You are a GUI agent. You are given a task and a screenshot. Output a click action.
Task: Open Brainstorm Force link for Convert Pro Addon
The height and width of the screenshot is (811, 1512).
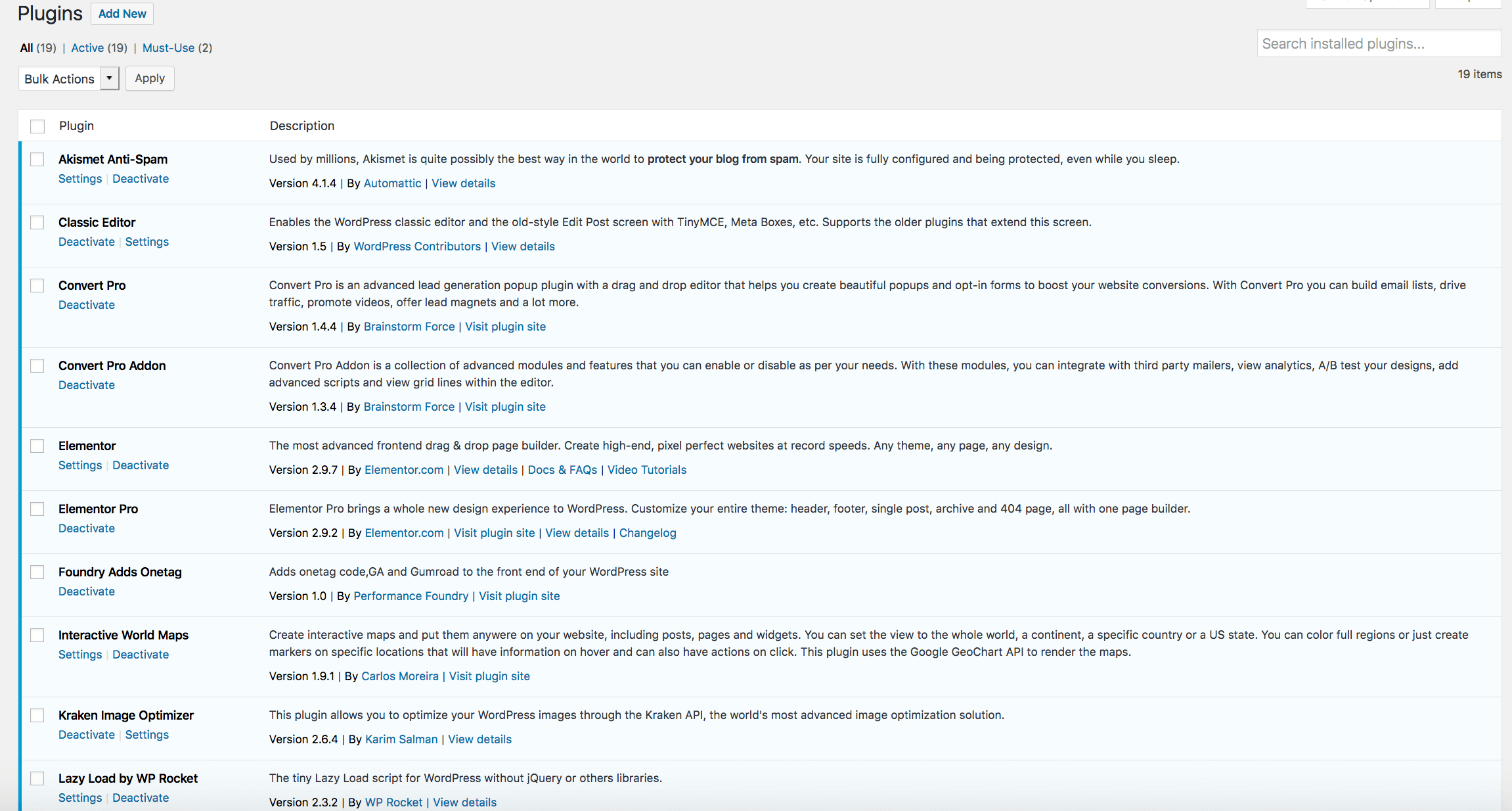point(409,407)
